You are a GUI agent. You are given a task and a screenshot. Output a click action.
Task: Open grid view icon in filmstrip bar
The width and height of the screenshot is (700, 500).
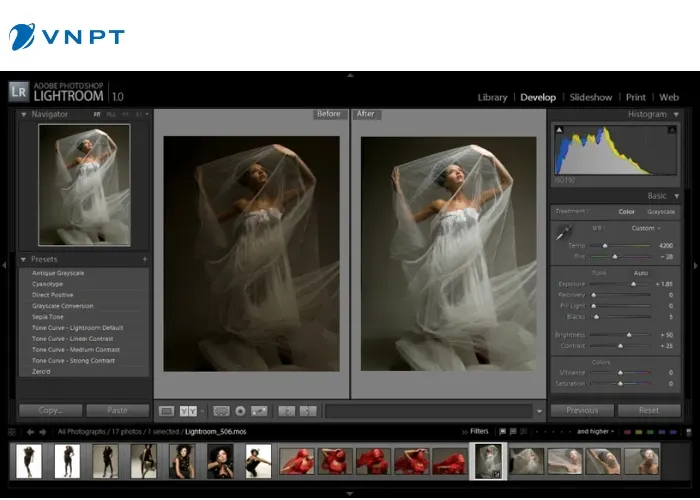coord(12,432)
